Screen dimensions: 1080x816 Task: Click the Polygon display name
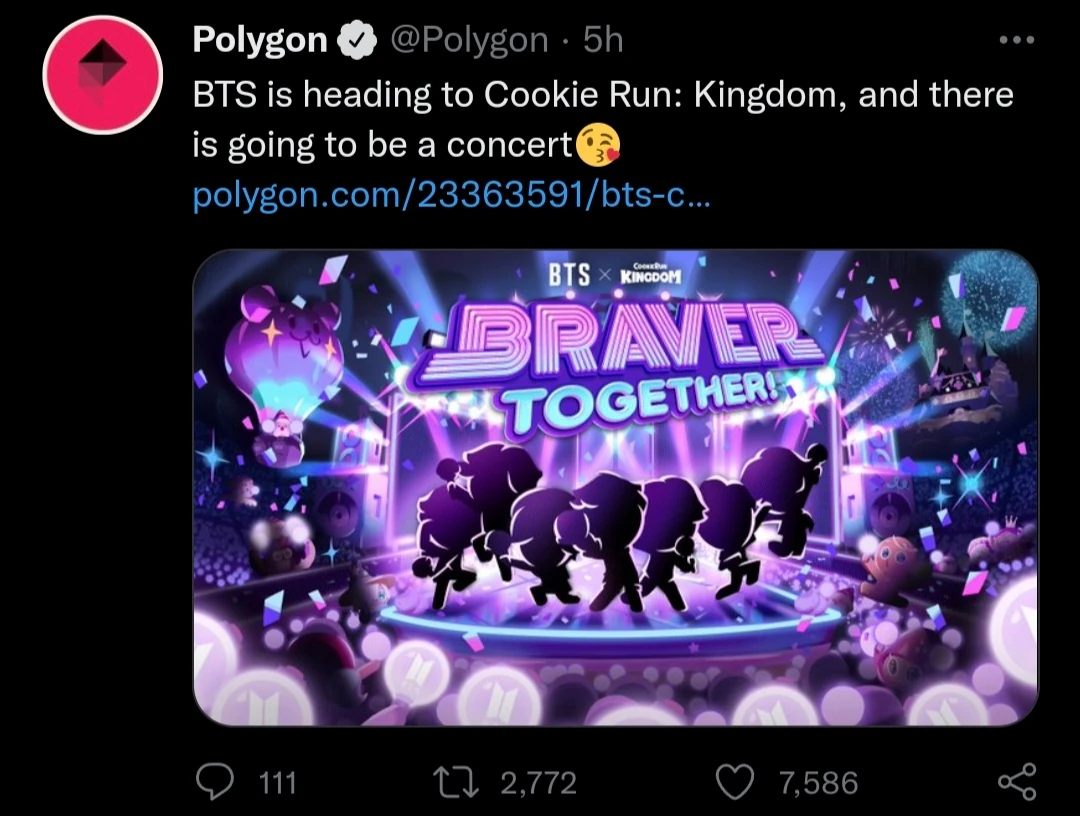point(259,40)
